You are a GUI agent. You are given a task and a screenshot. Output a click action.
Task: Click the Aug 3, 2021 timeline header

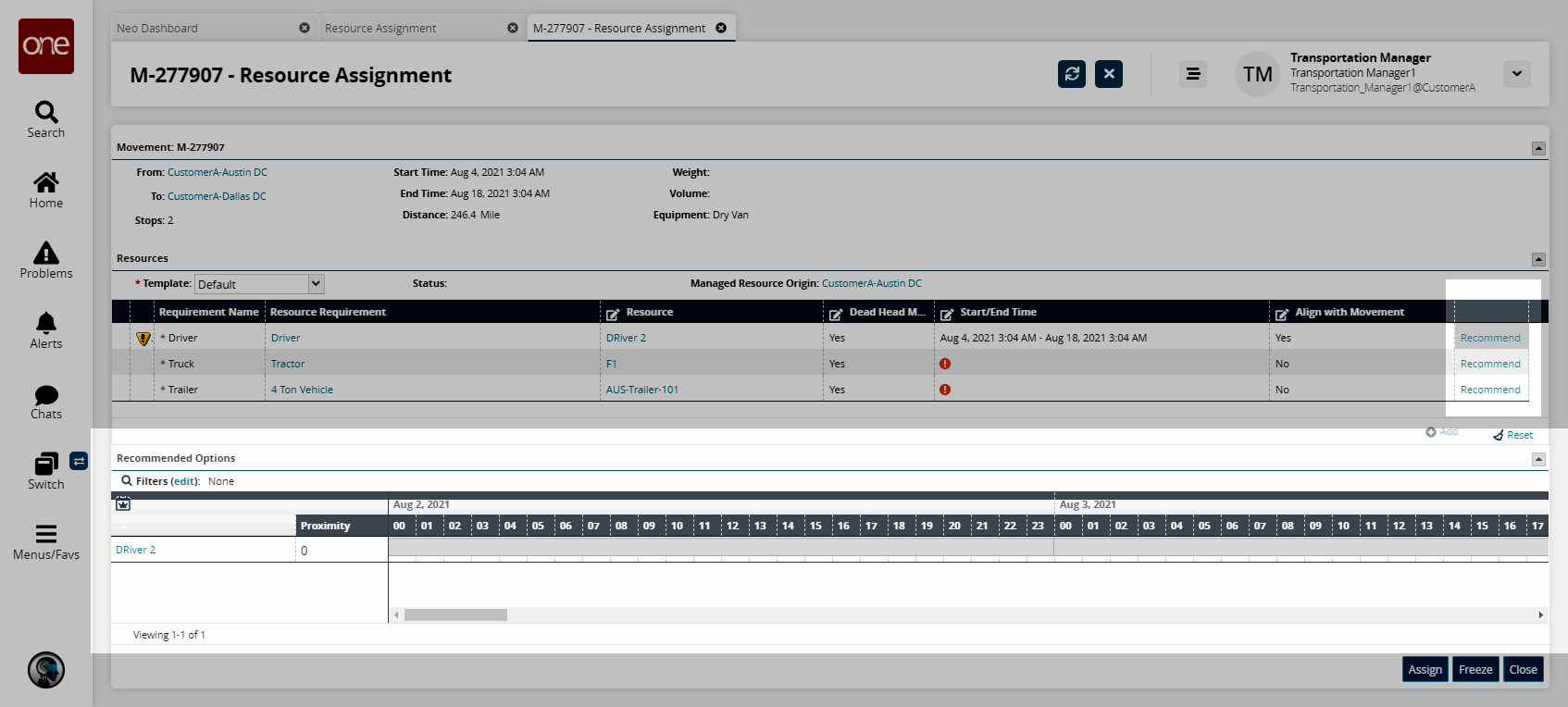coord(1088,504)
